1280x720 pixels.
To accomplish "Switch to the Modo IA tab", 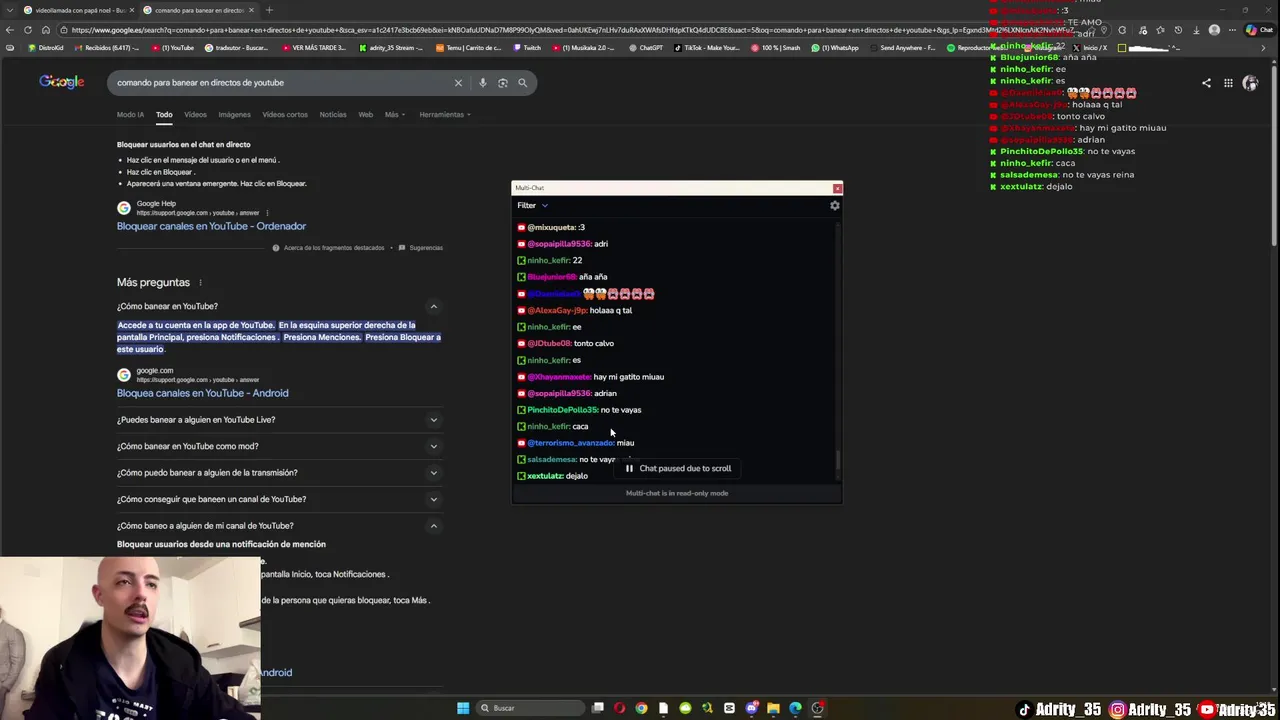I will click(130, 114).
